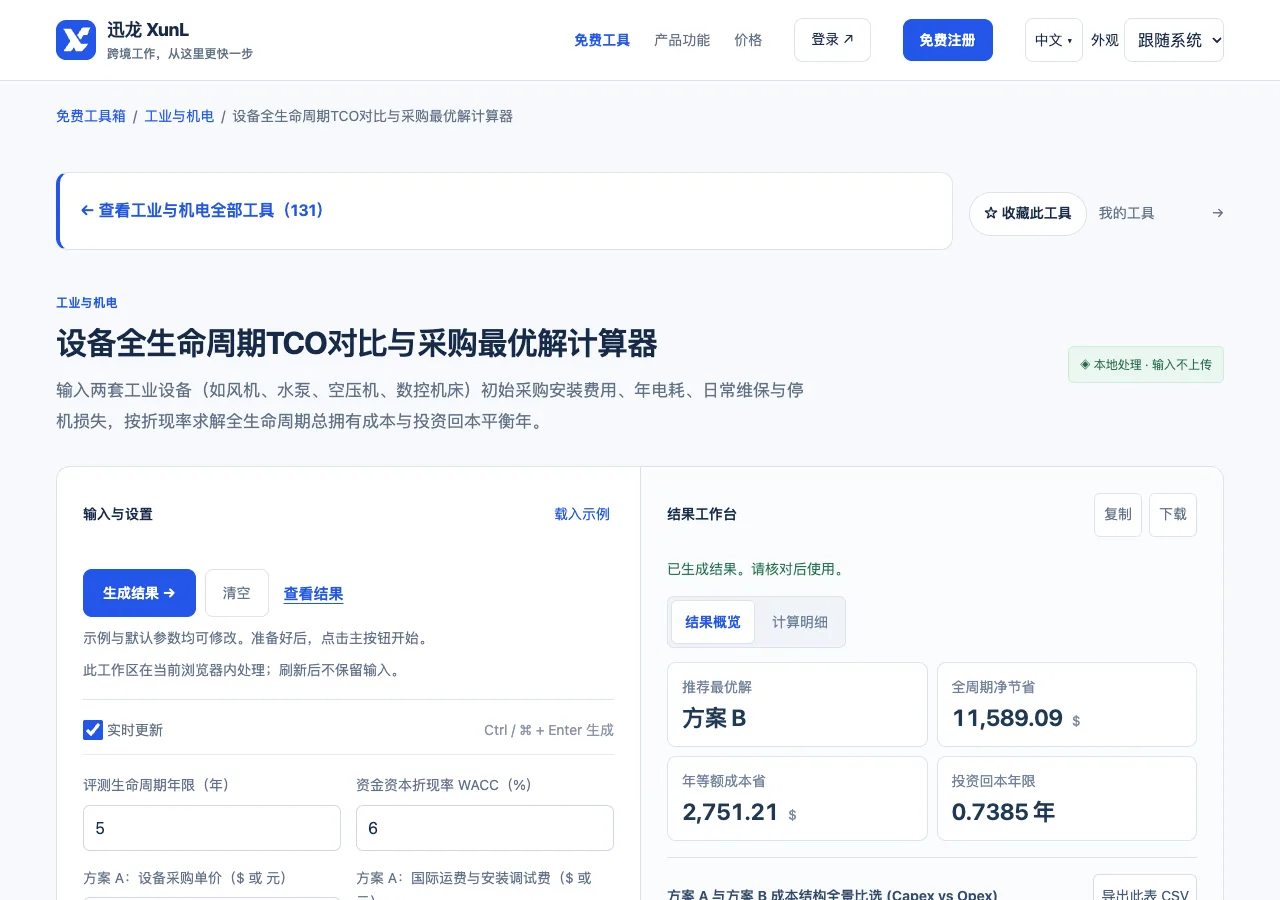Open the 免费工具箱 breadcrumb link

click(x=91, y=116)
